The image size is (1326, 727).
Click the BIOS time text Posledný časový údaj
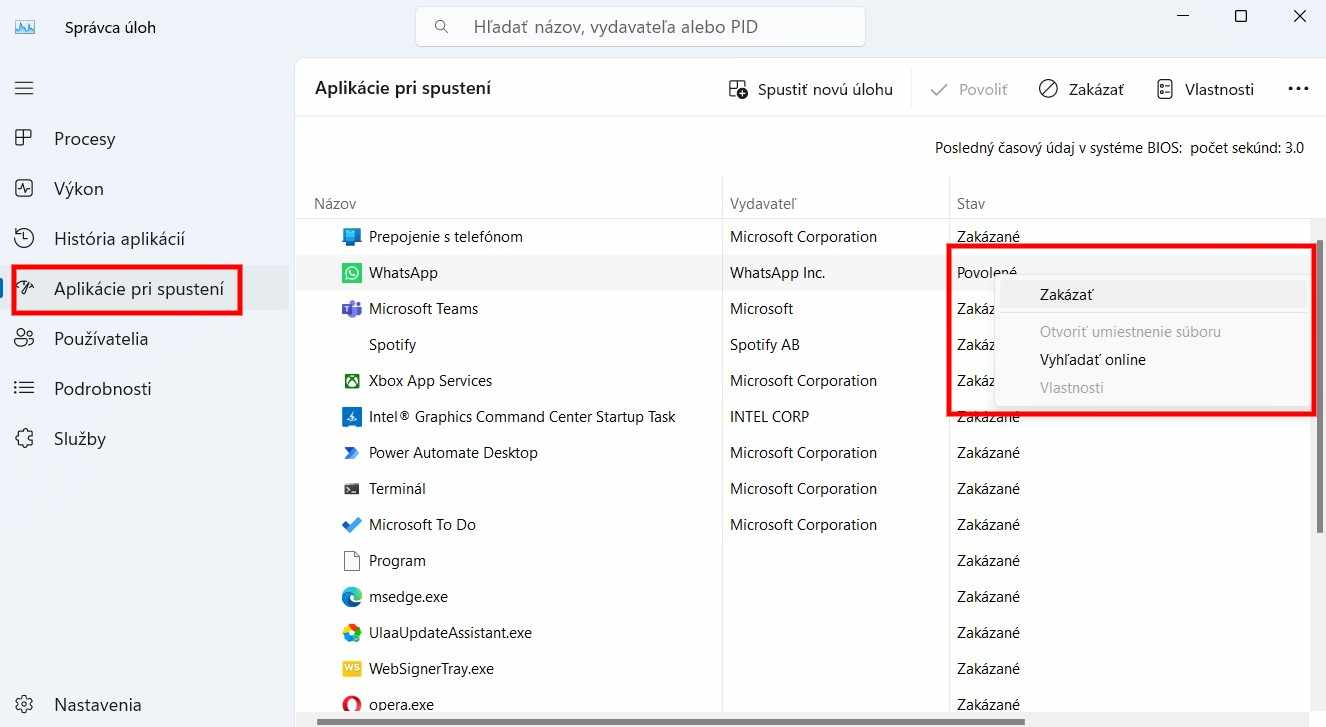pos(1119,148)
